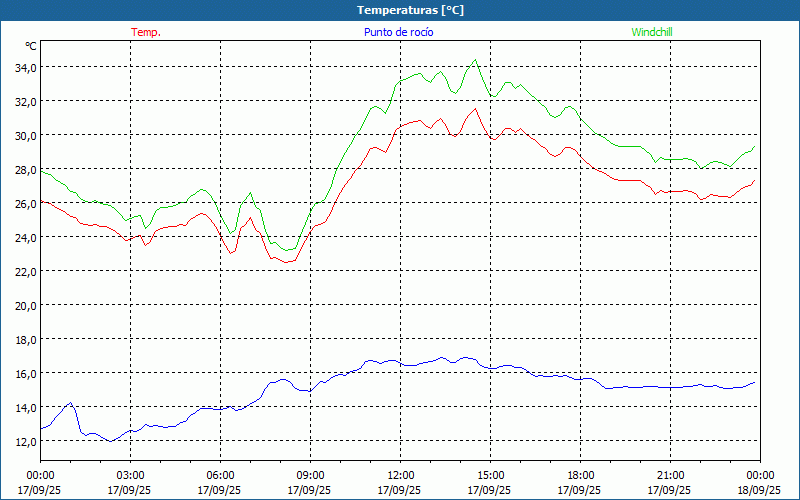Screen dimensions: 800x500
Task: Pick the 12:00 time axis marker
Action: pos(400,475)
